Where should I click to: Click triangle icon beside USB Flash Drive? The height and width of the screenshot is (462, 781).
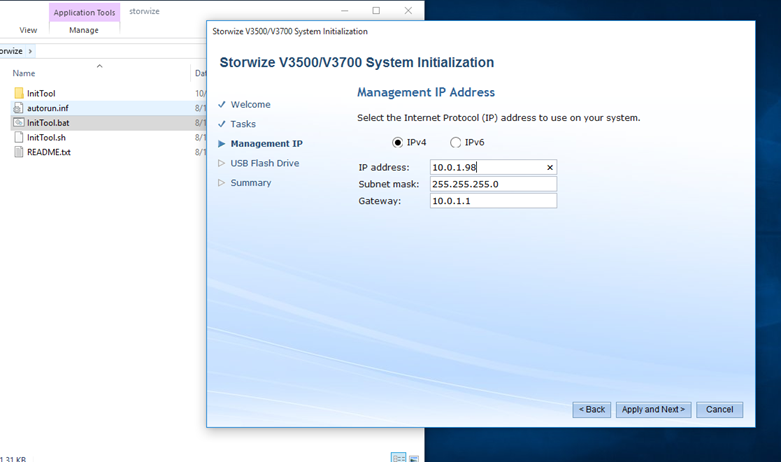tap(222, 163)
